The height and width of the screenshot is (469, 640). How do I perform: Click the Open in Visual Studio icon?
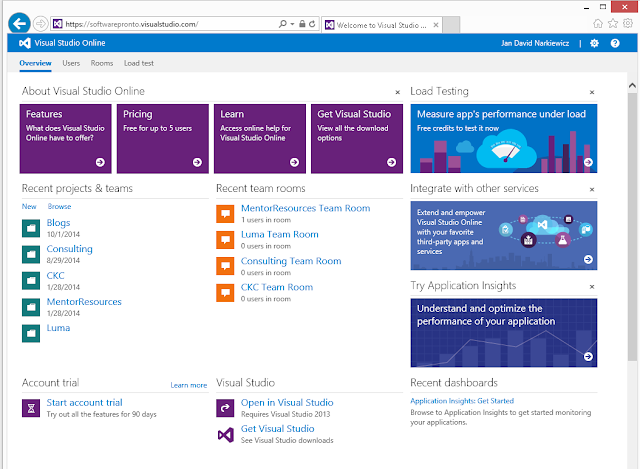click(x=225, y=407)
